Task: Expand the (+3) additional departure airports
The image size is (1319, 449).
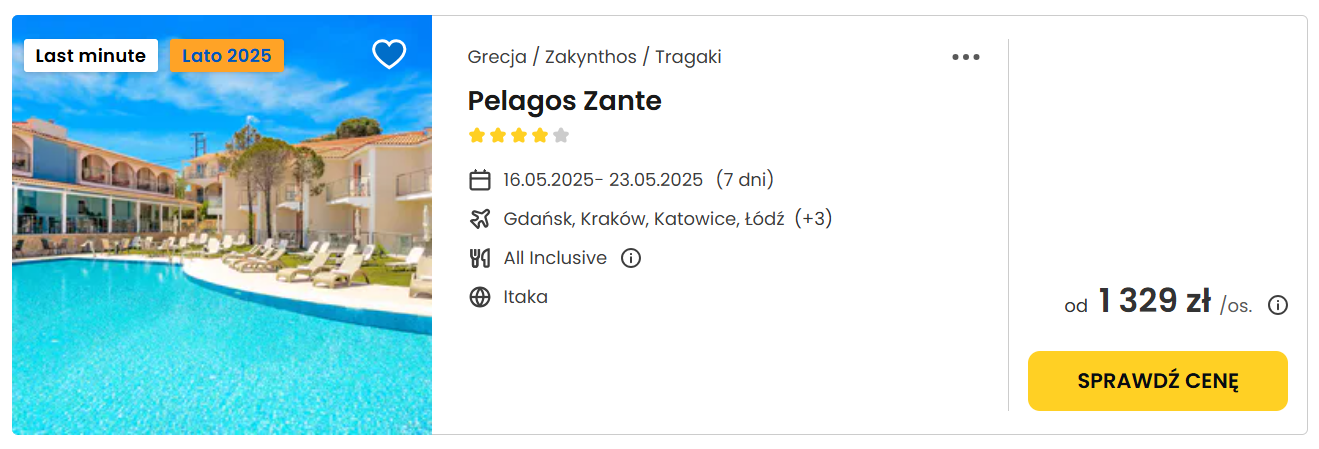Action: pos(813,218)
